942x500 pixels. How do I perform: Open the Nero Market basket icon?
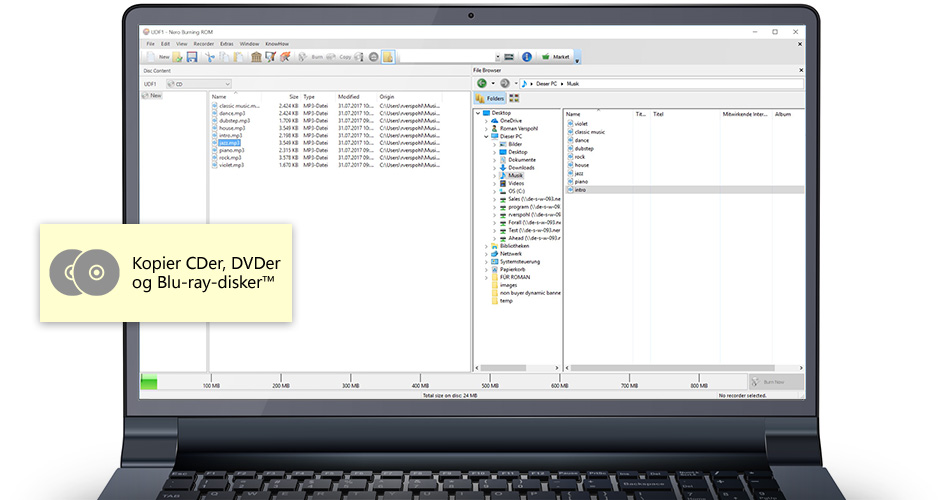546,57
